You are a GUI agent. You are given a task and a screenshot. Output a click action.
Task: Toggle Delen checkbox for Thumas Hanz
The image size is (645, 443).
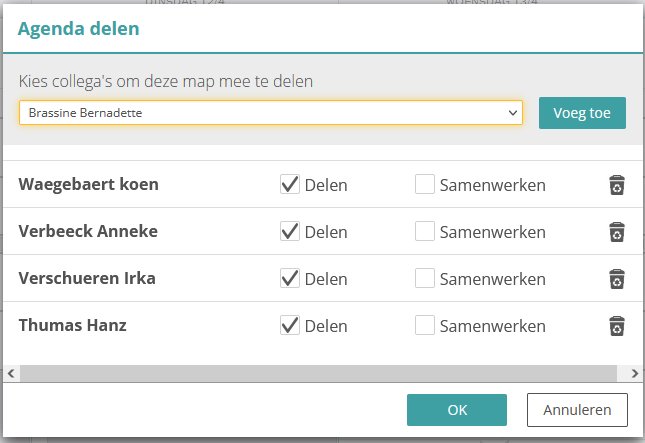point(290,325)
